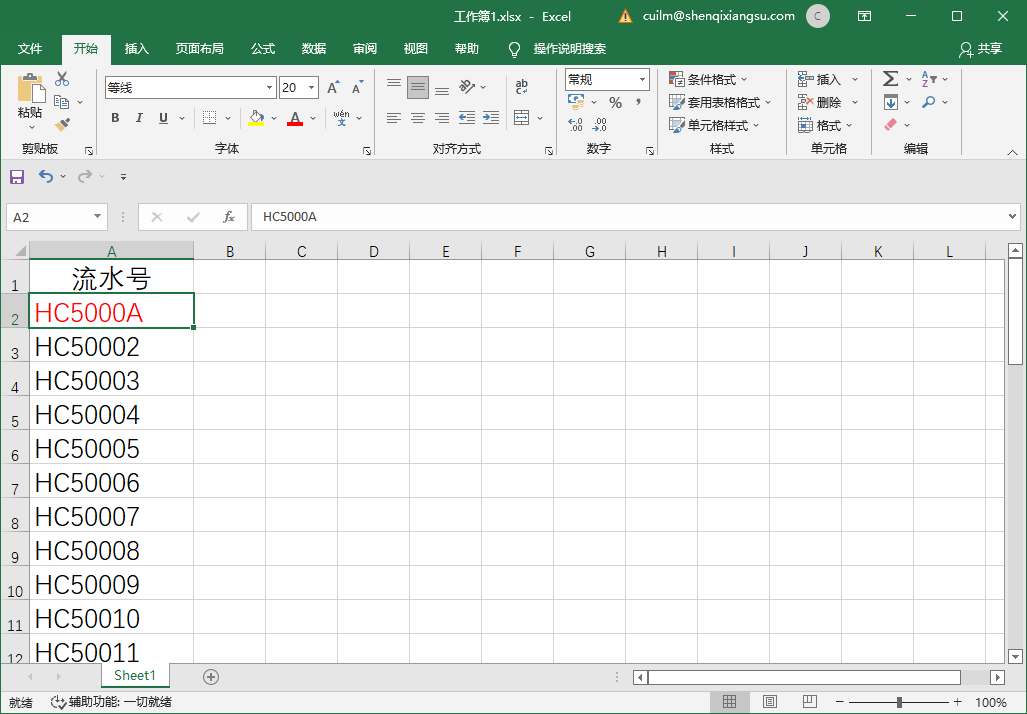The width and height of the screenshot is (1027, 714).
Task: Save the workbook with the floppy icon
Action: coord(17,177)
